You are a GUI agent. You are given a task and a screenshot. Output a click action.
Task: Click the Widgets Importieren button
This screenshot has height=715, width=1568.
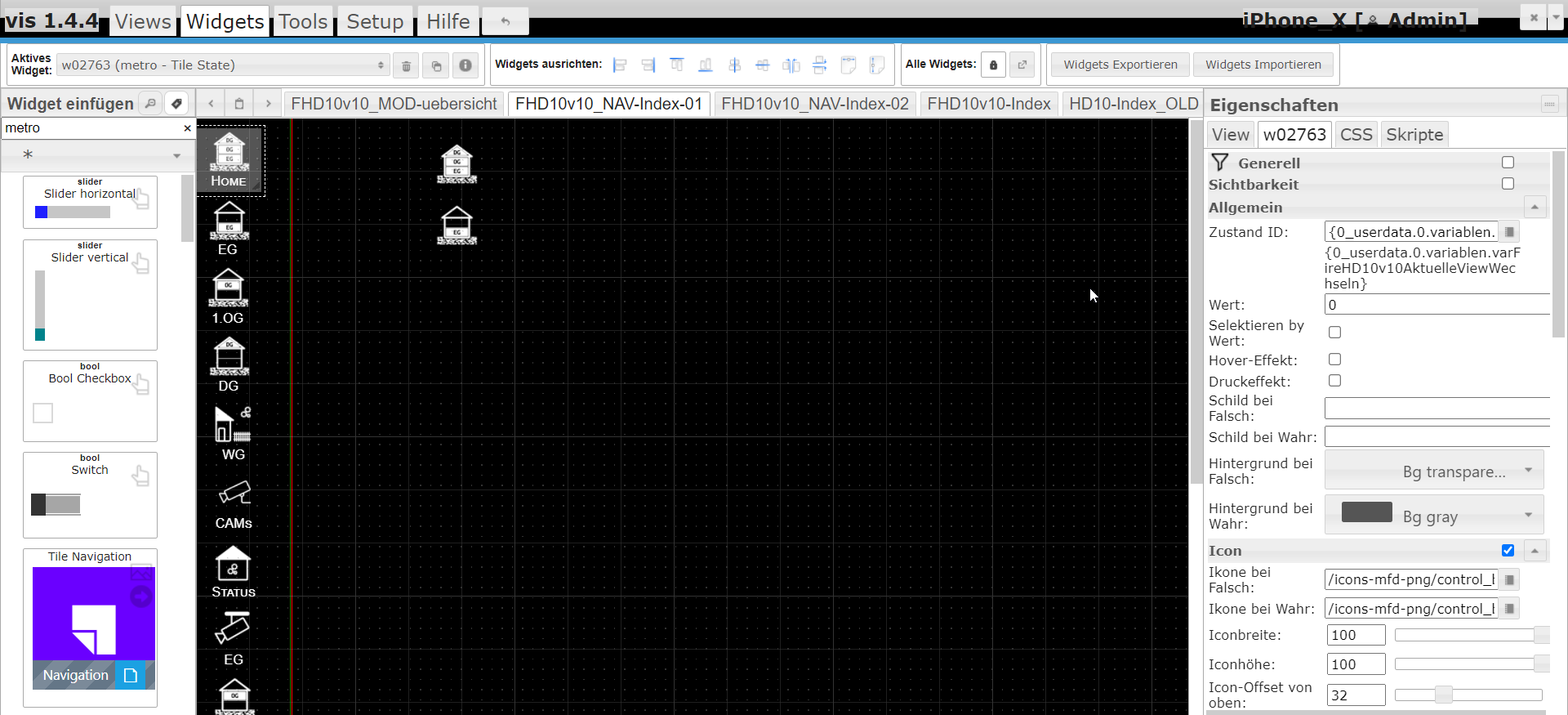[1263, 65]
